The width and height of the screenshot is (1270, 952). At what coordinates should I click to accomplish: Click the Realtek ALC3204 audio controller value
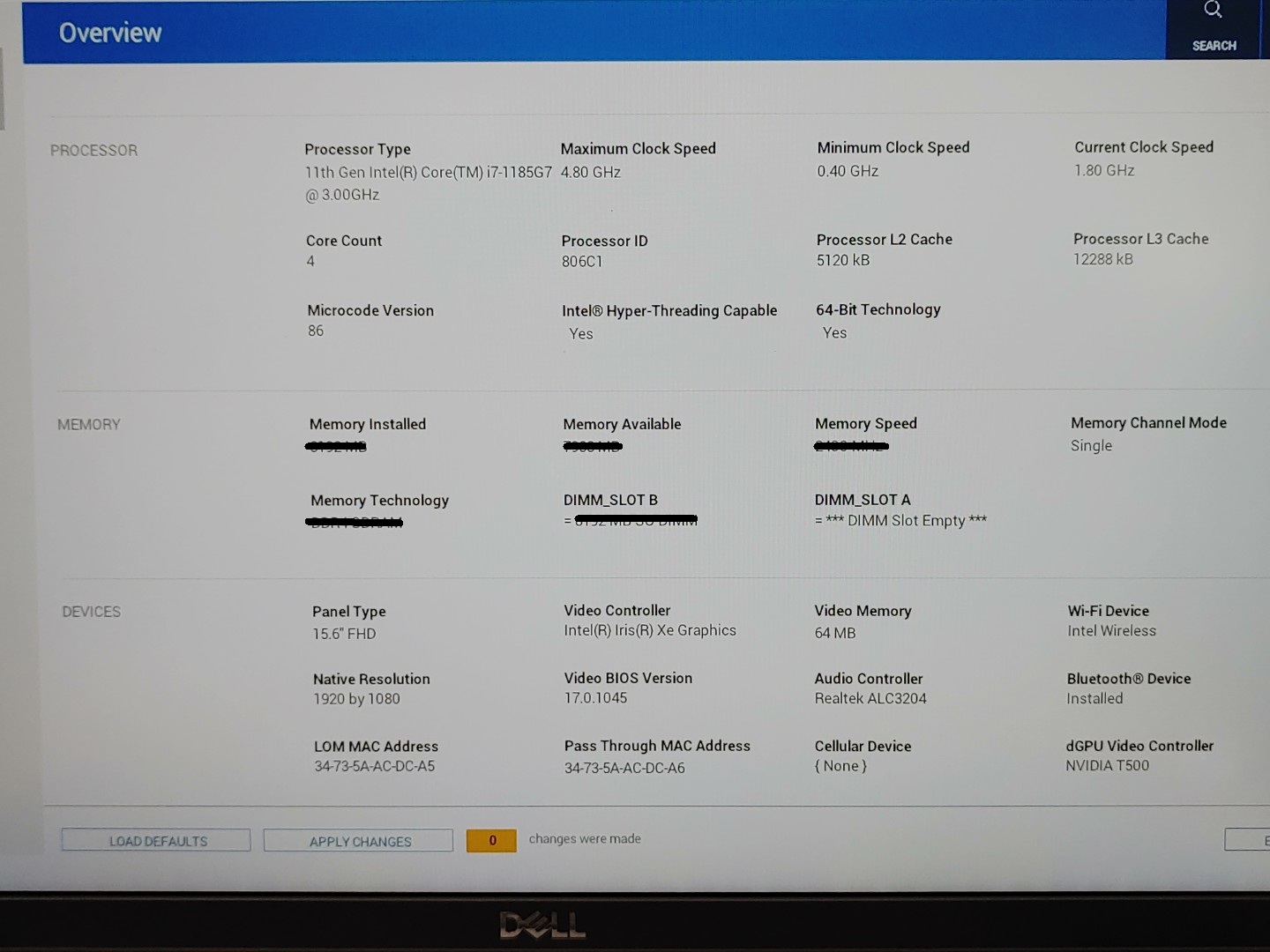coord(870,699)
